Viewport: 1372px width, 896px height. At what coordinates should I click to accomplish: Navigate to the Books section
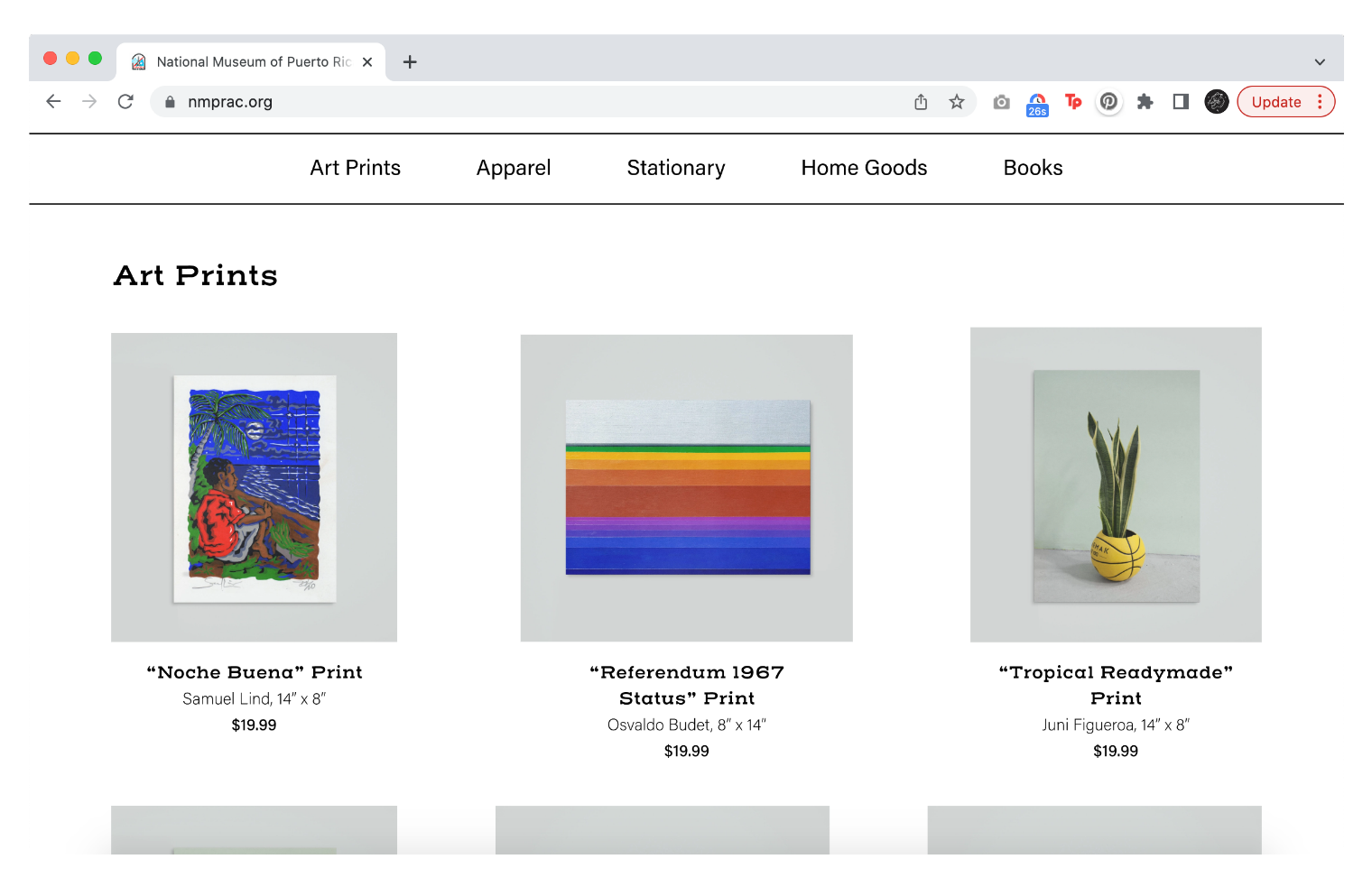[1033, 168]
